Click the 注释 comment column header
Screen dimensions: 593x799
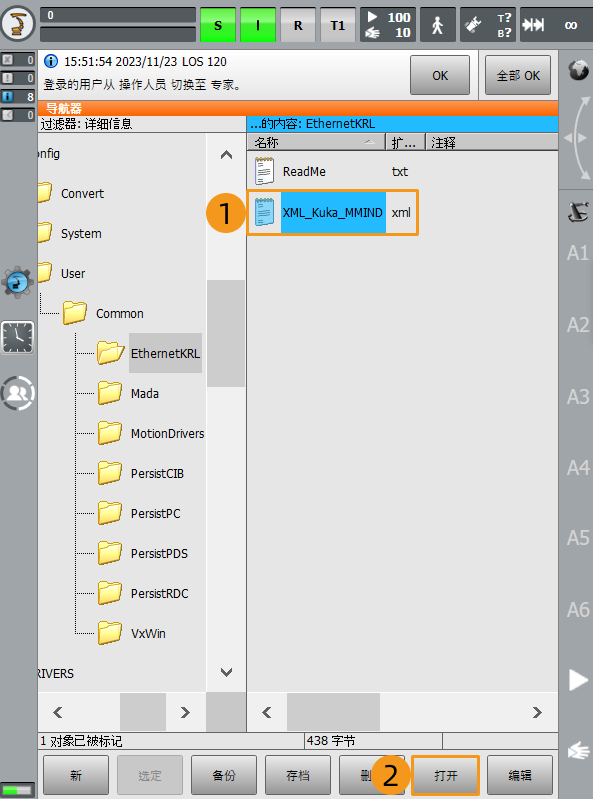coord(492,143)
